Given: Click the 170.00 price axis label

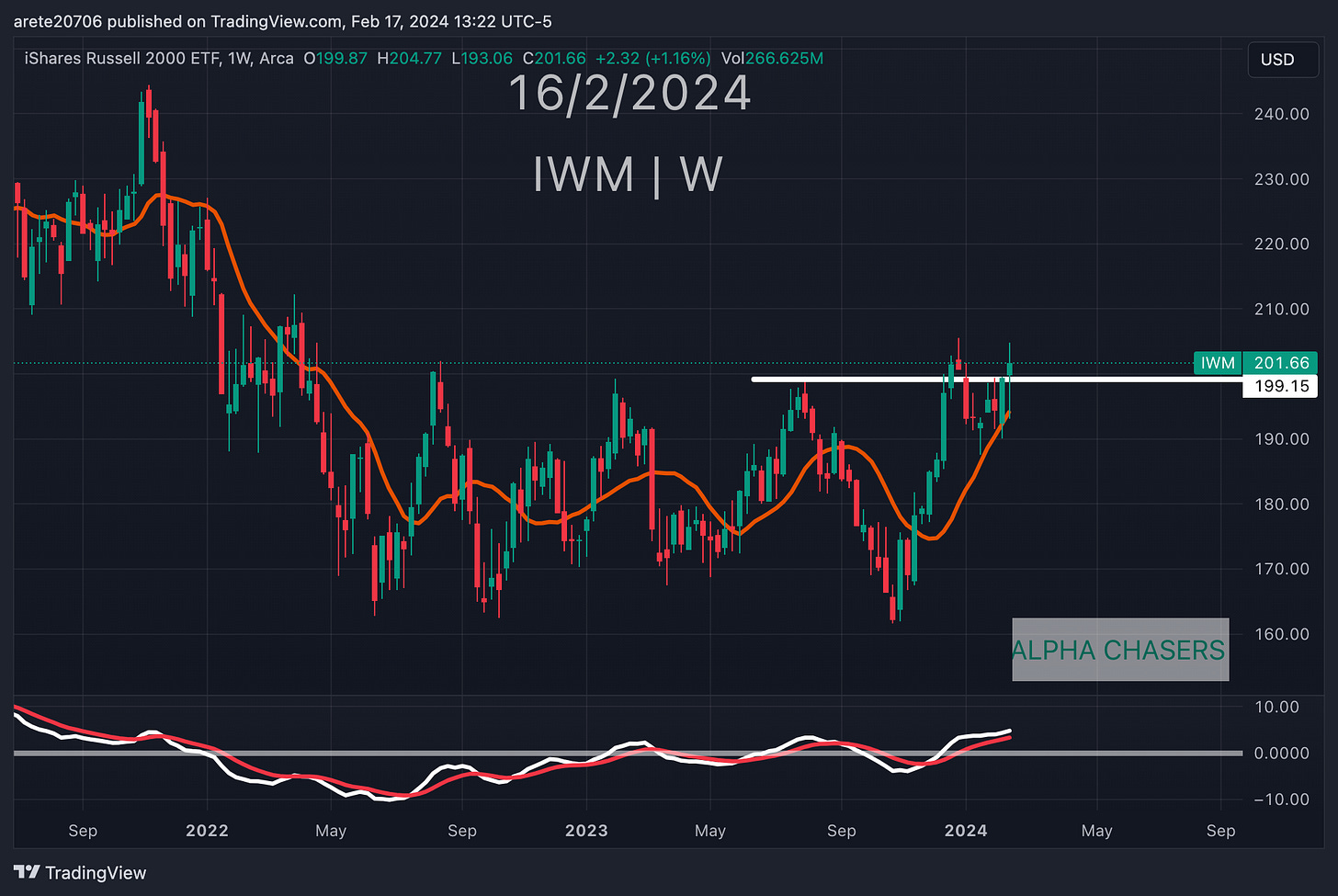Looking at the screenshot, I should [1282, 569].
